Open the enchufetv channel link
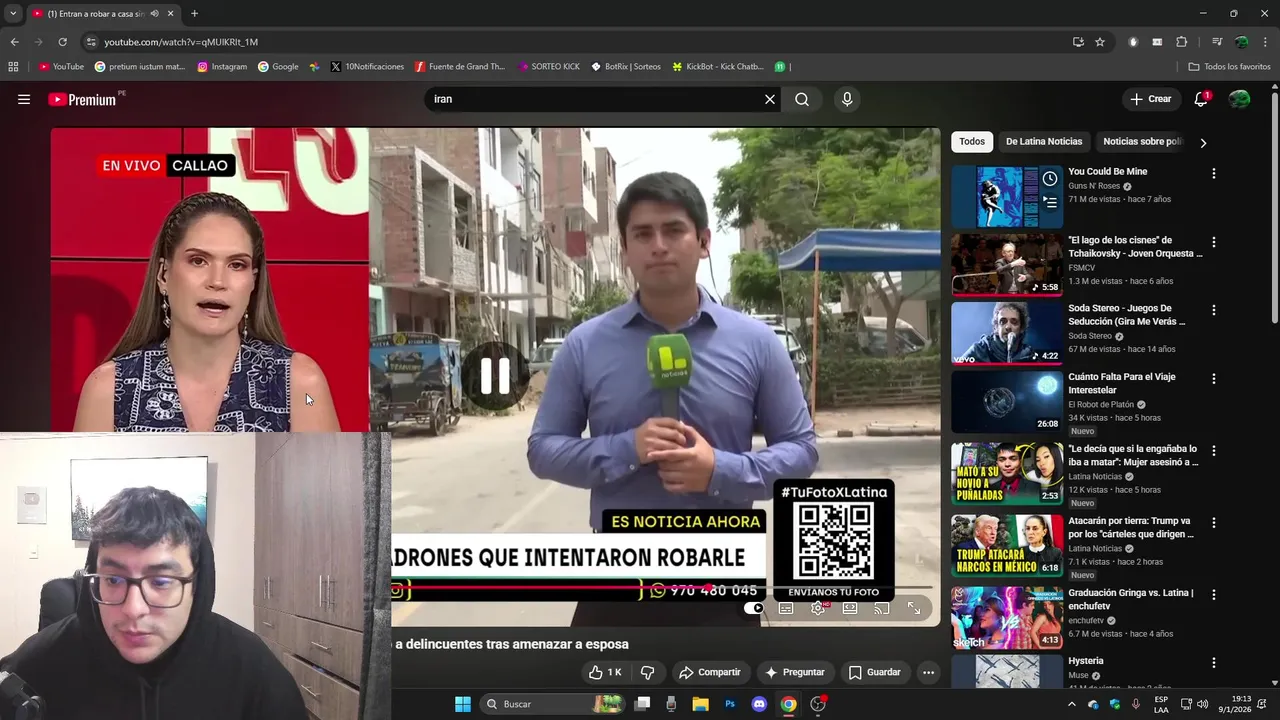 click(x=1088, y=620)
